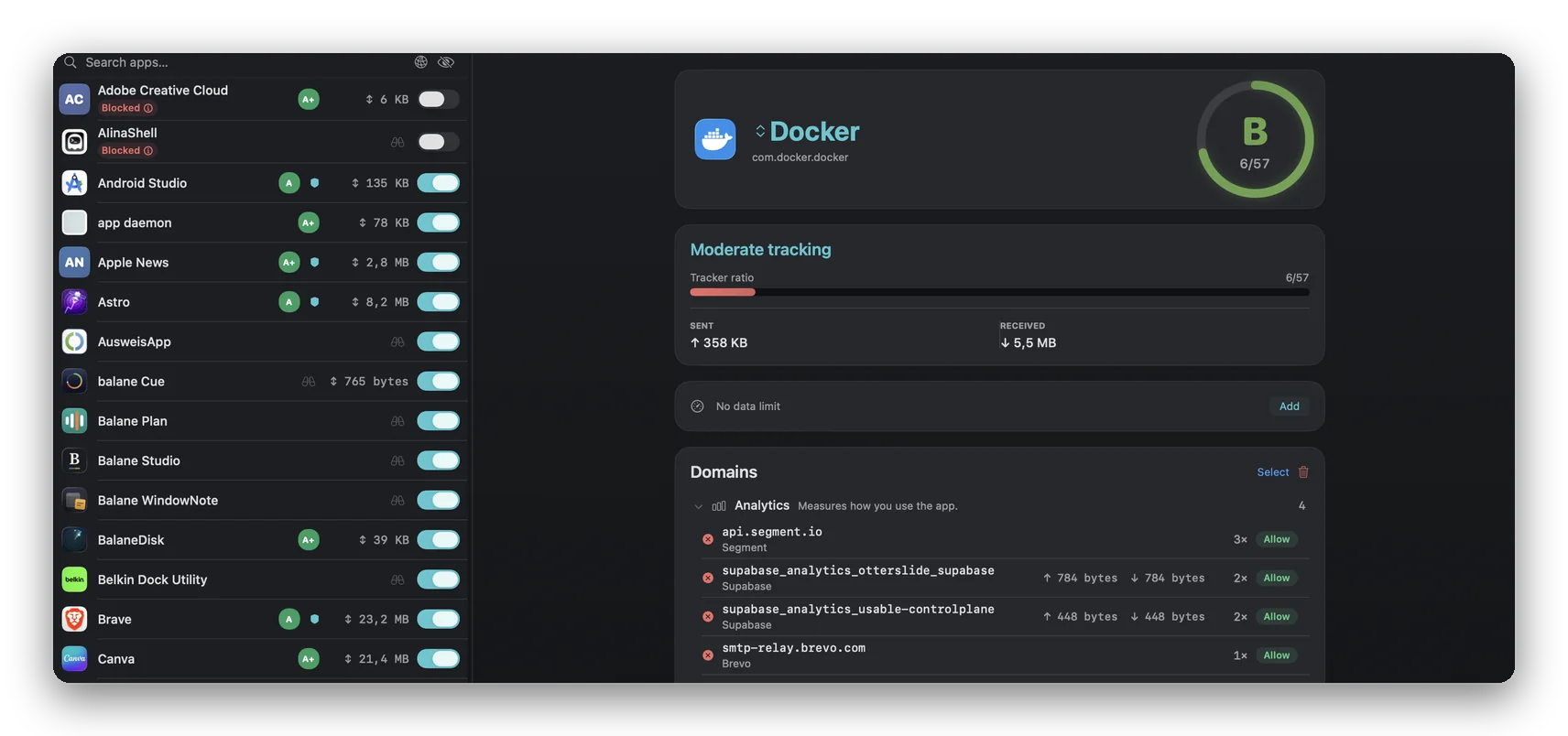
Task: Click the red blocked icon beside api.segment.io
Action: (x=708, y=539)
